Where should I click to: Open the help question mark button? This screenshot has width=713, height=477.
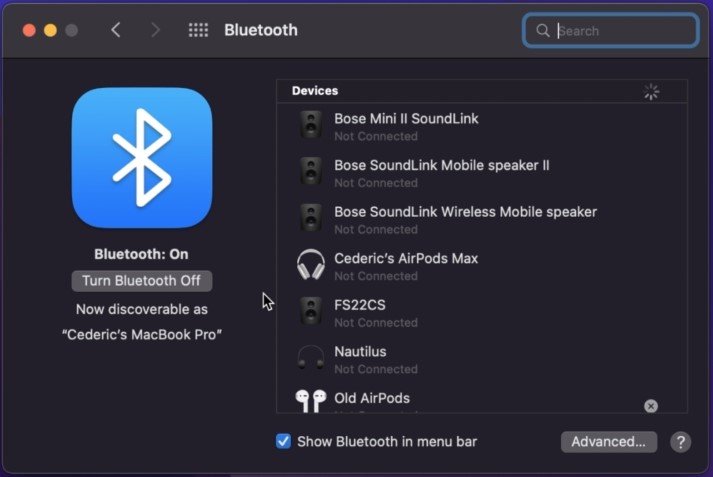point(680,442)
